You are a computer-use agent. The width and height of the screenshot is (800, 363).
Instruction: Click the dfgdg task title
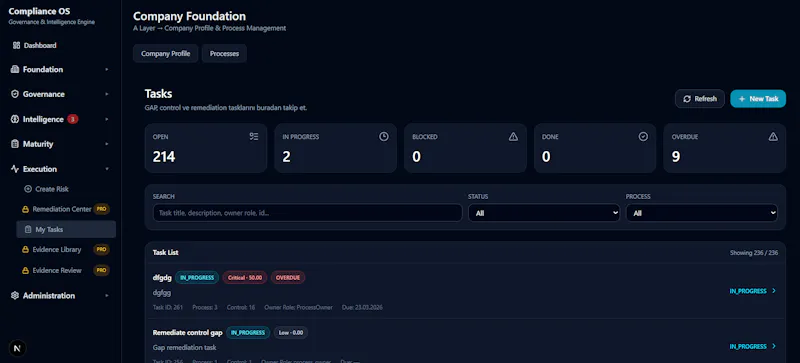tap(161, 278)
